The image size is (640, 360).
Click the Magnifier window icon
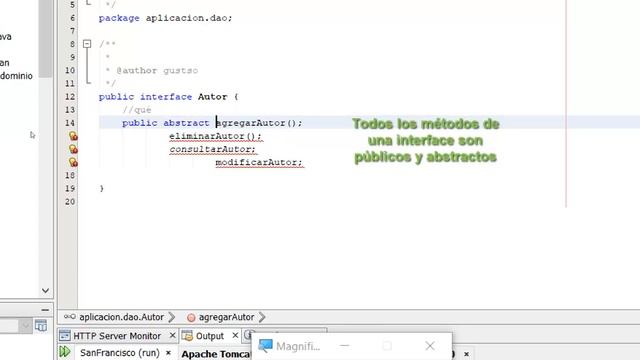click(x=265, y=346)
